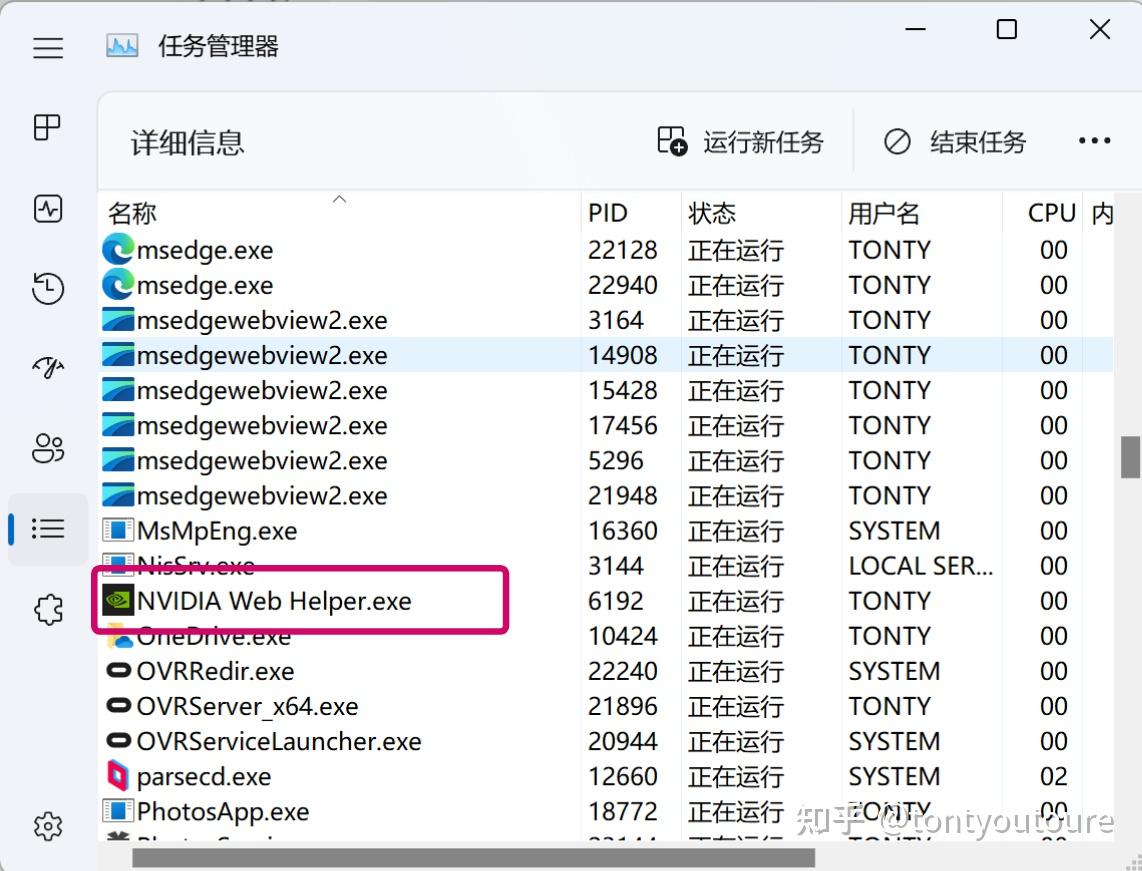Click the MsMpEng.exe process icon
Viewport: 1142px width, 871px height.
point(118,530)
